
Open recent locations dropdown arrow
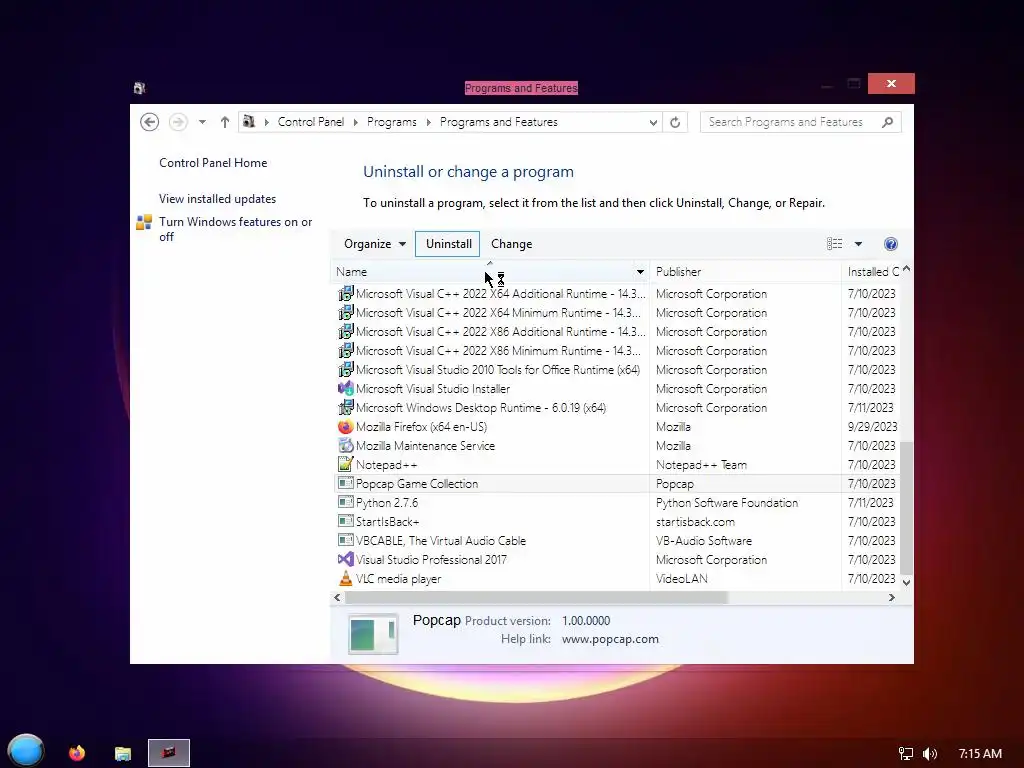pos(202,122)
